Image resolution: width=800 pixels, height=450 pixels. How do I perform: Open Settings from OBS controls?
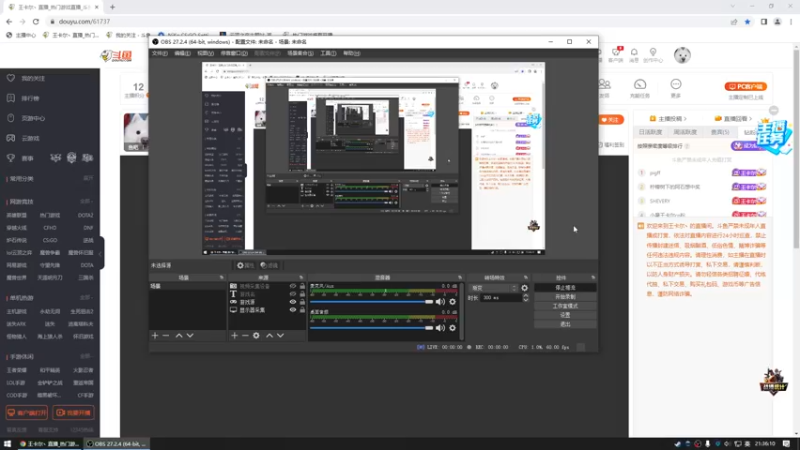coord(565,315)
